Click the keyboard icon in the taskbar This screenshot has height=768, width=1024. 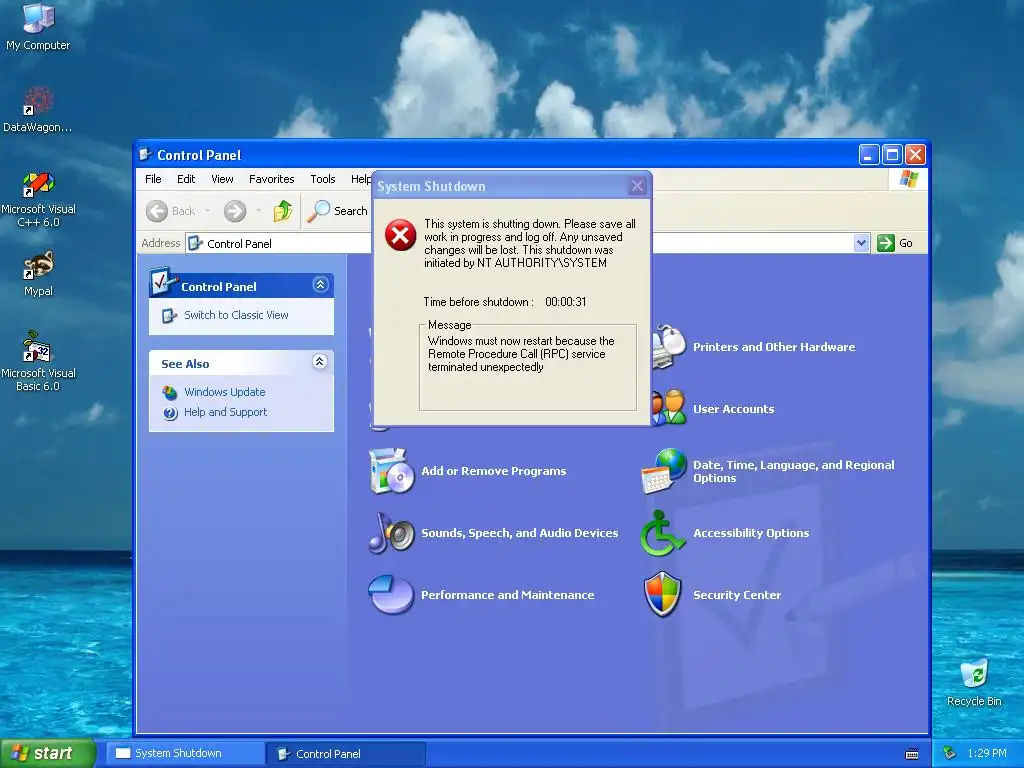[912, 754]
